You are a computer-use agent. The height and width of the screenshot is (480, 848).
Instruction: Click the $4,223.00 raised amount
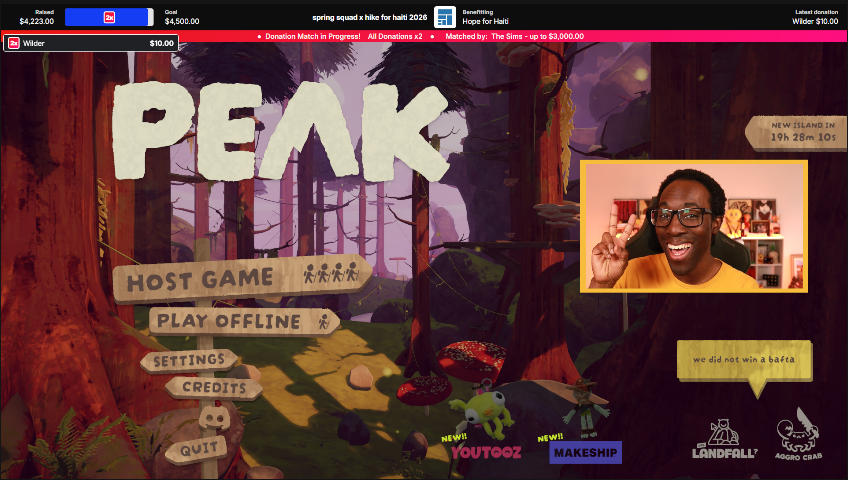tap(37, 22)
